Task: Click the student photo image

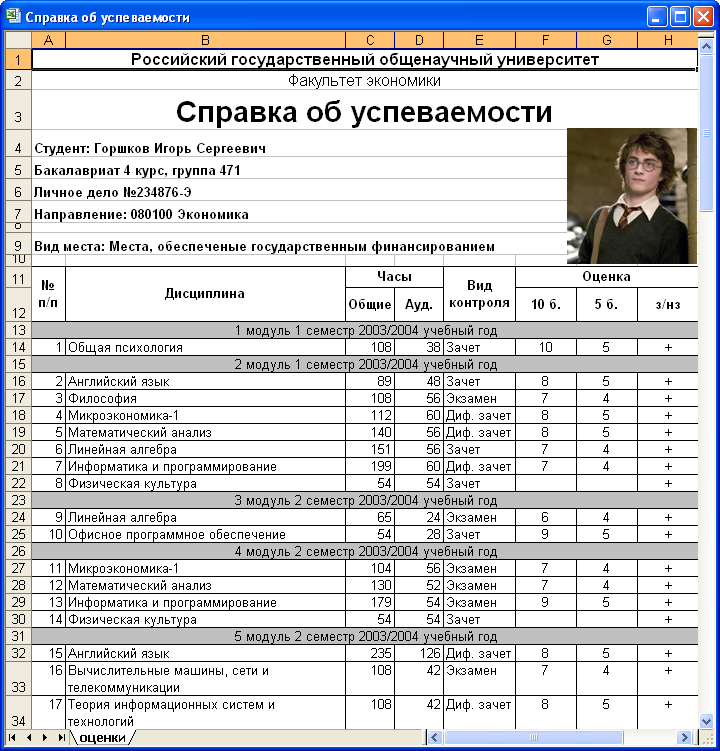Action: pos(632,195)
